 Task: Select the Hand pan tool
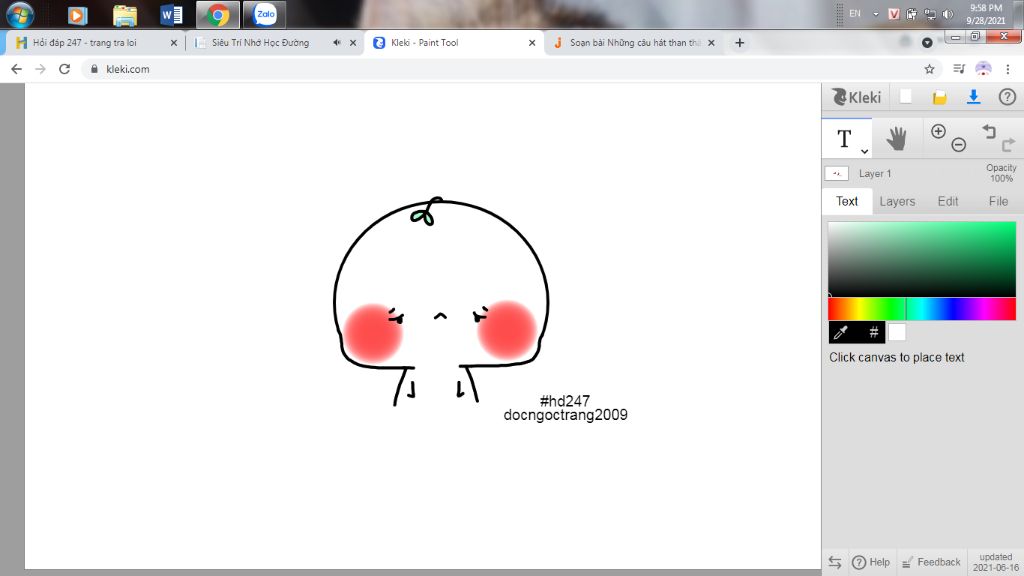(897, 138)
